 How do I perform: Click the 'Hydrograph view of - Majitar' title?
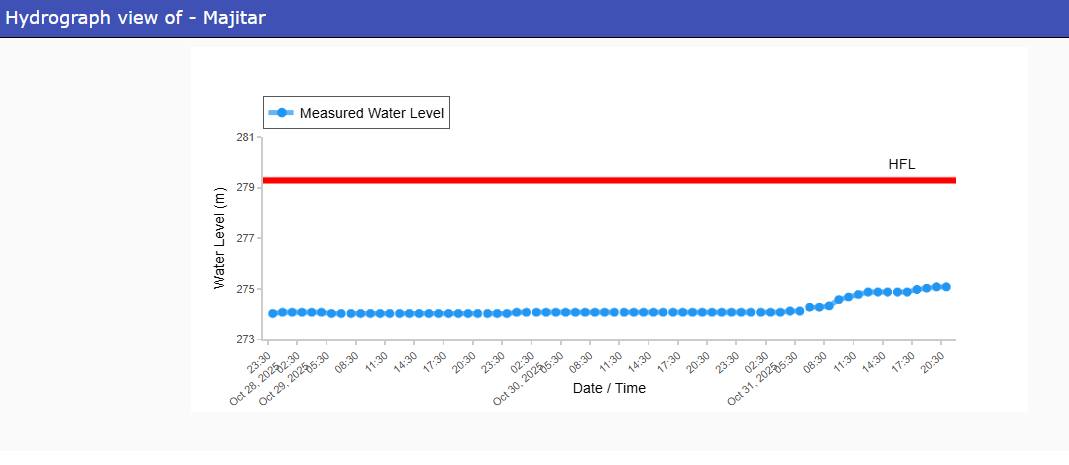click(136, 18)
